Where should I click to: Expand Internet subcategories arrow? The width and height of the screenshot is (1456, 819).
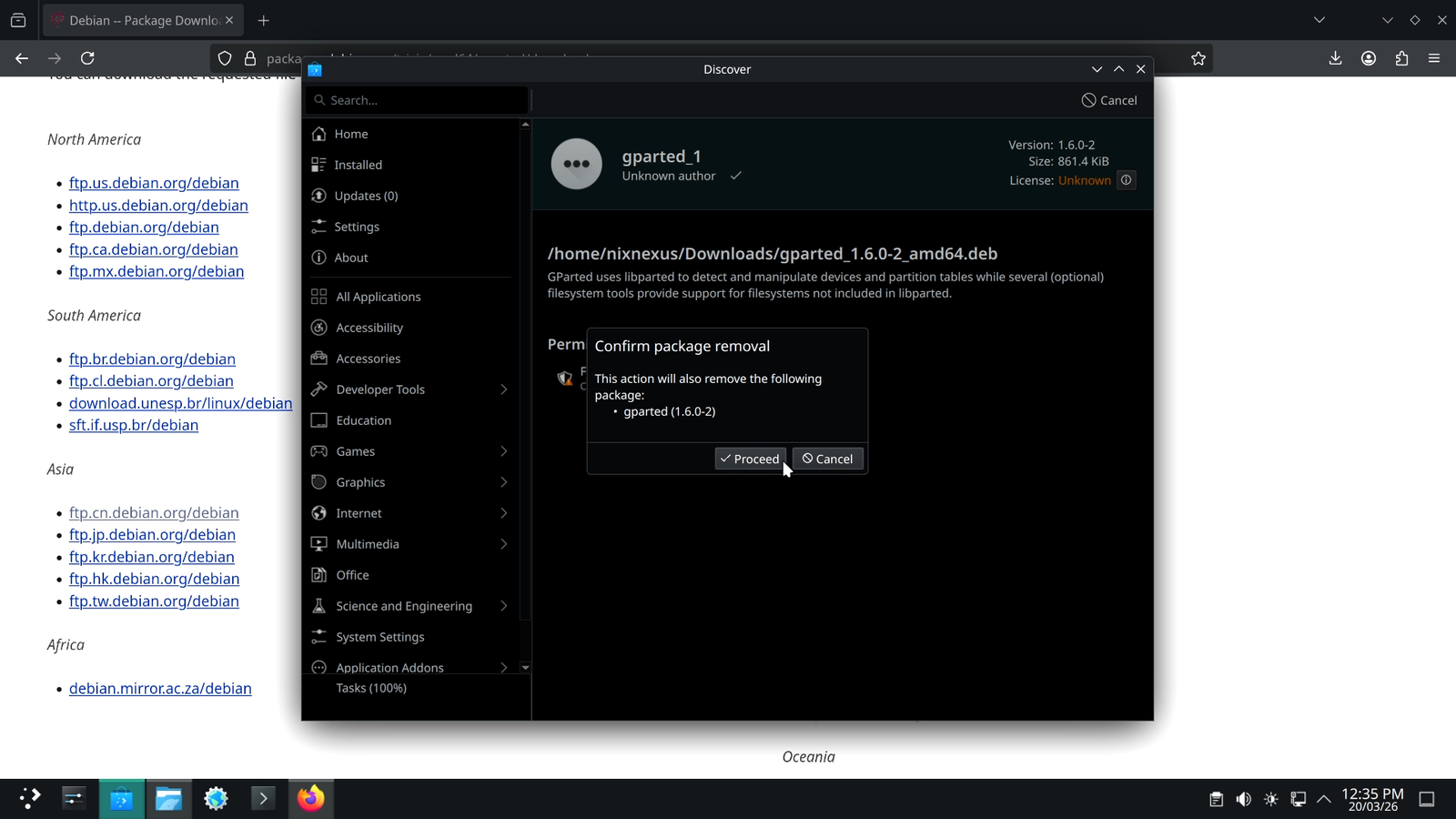(x=504, y=513)
